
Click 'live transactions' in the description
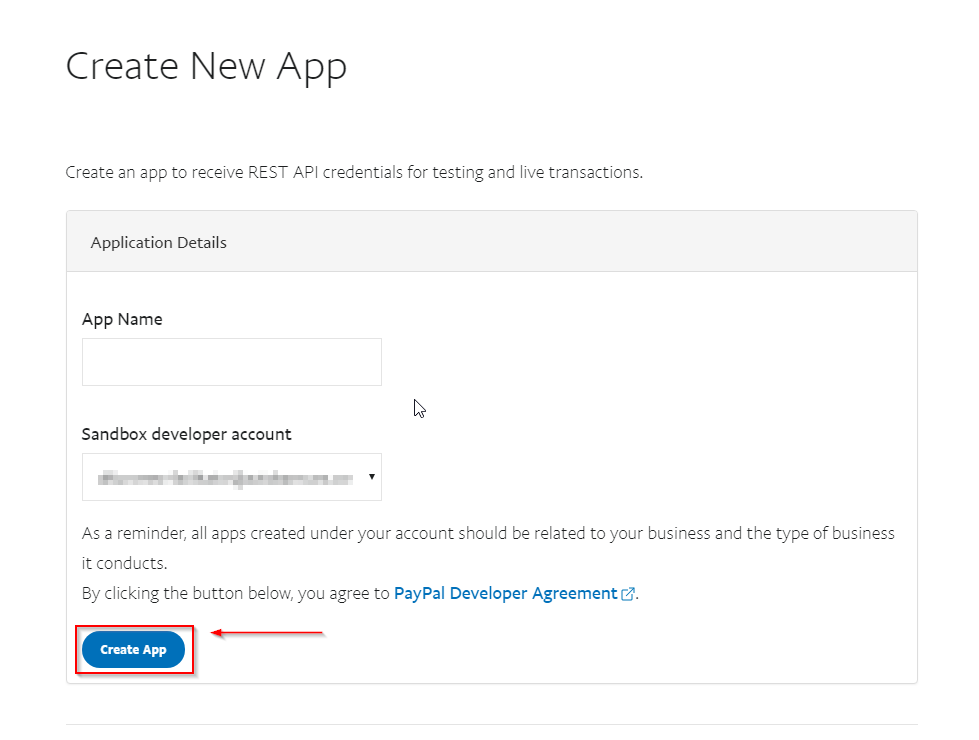click(x=580, y=172)
